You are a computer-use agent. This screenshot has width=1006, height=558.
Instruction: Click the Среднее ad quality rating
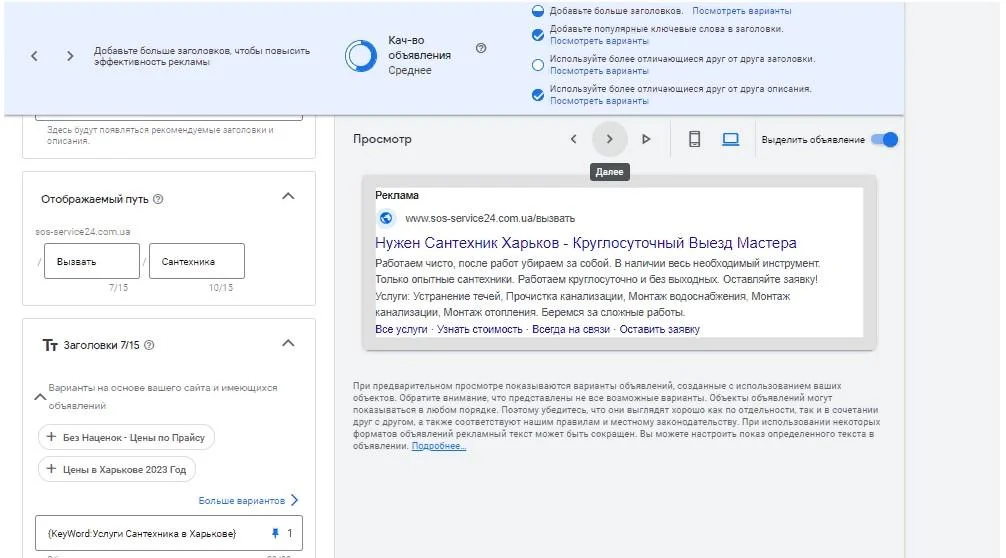point(409,71)
